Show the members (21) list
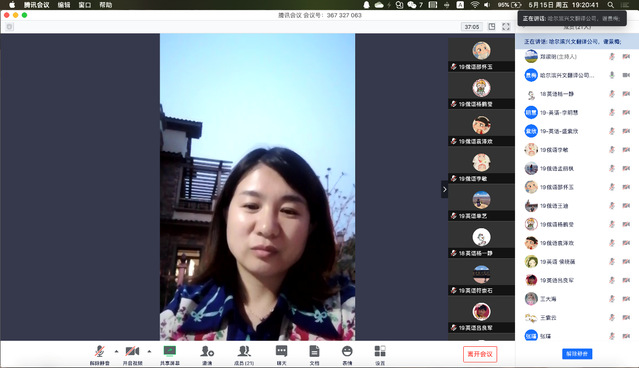This screenshot has width=639, height=368. coord(244,354)
